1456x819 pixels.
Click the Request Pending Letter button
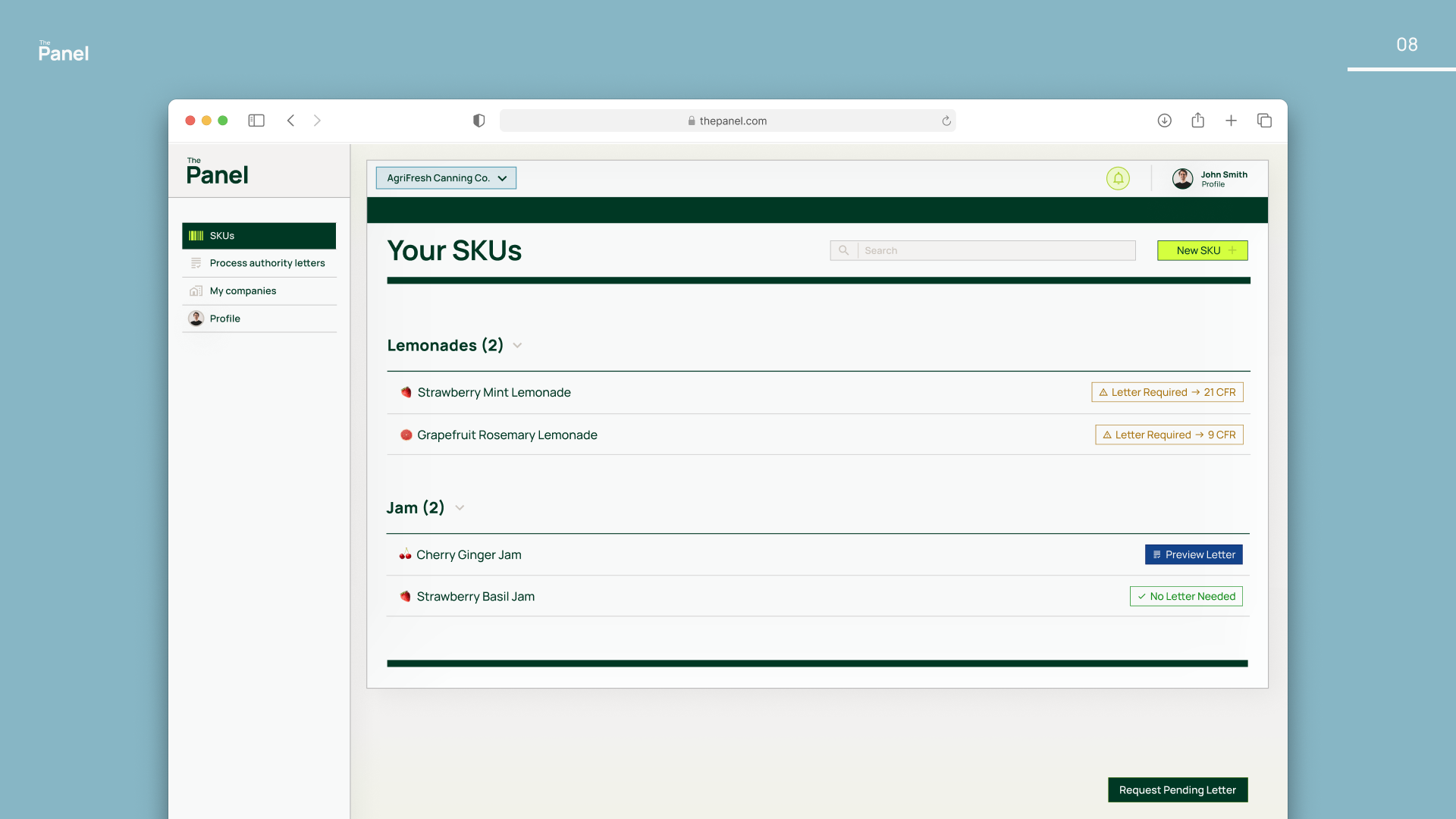tap(1177, 790)
